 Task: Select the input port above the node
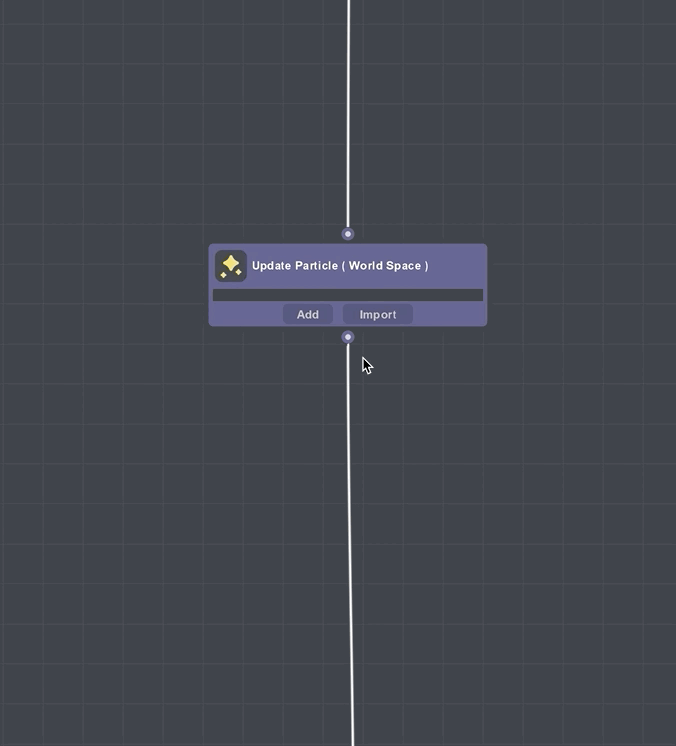pos(348,234)
